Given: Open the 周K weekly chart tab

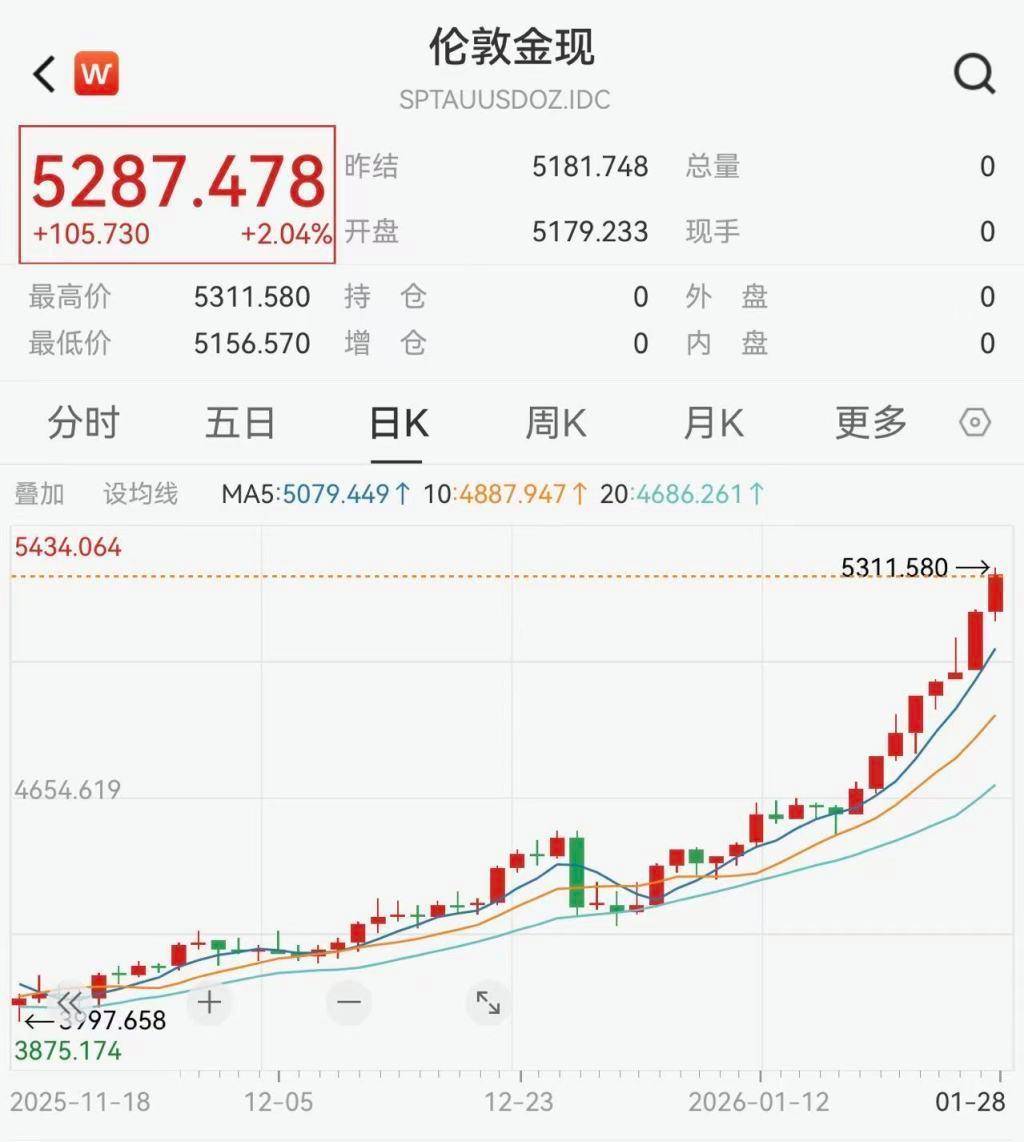Looking at the screenshot, I should pos(556,423).
